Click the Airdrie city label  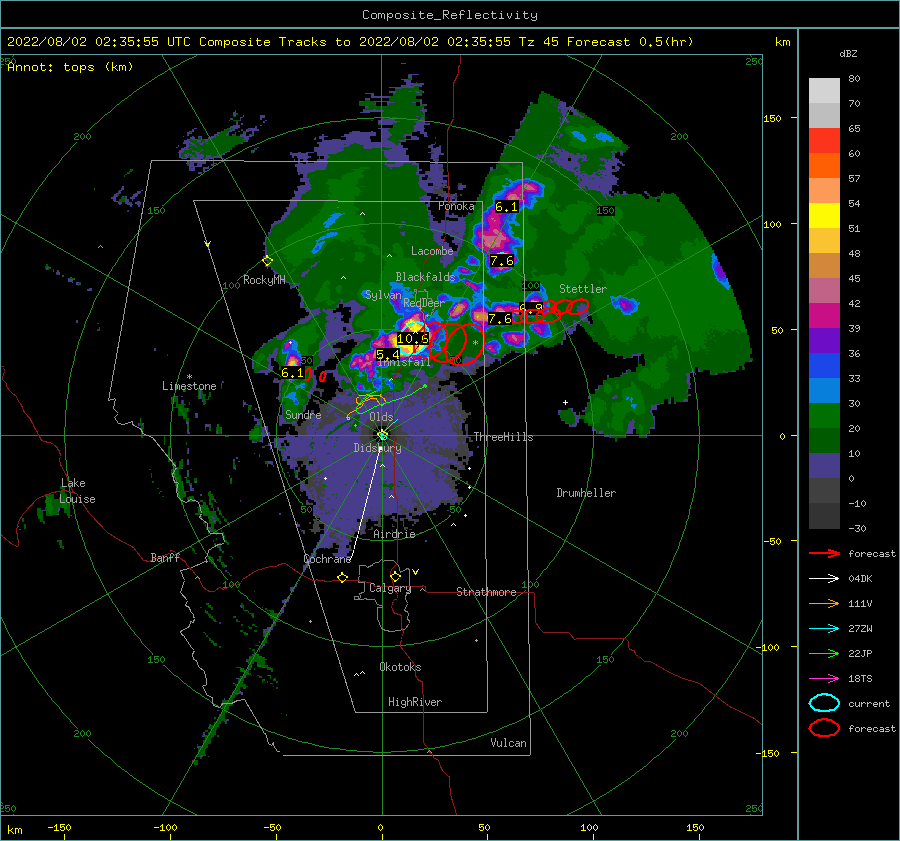394,534
